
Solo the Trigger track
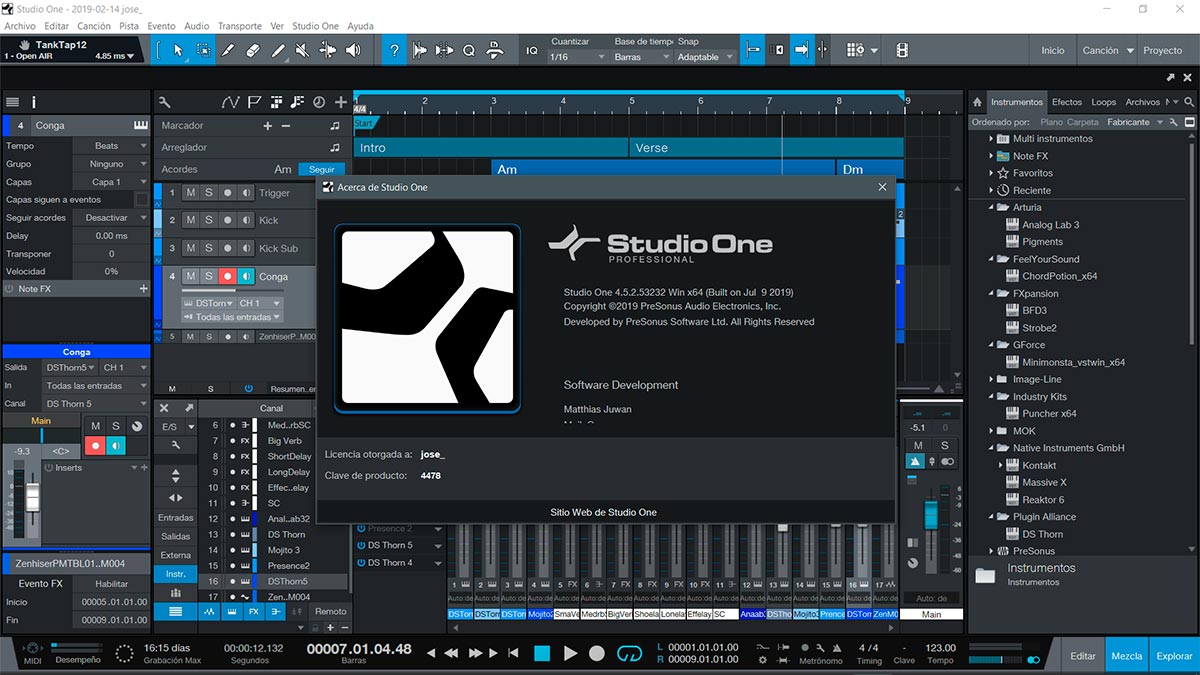[x=209, y=193]
